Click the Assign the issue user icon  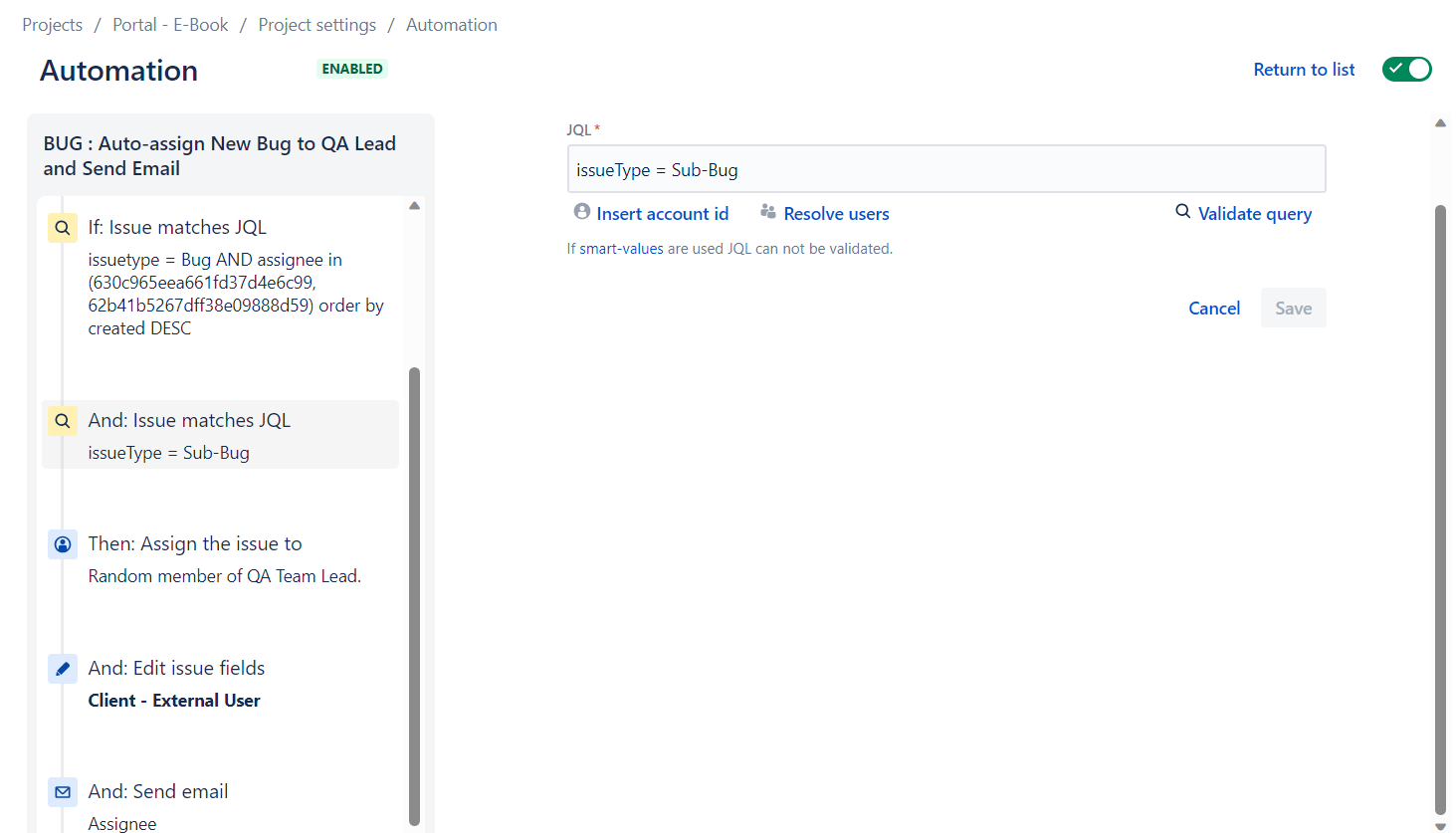[x=63, y=544]
